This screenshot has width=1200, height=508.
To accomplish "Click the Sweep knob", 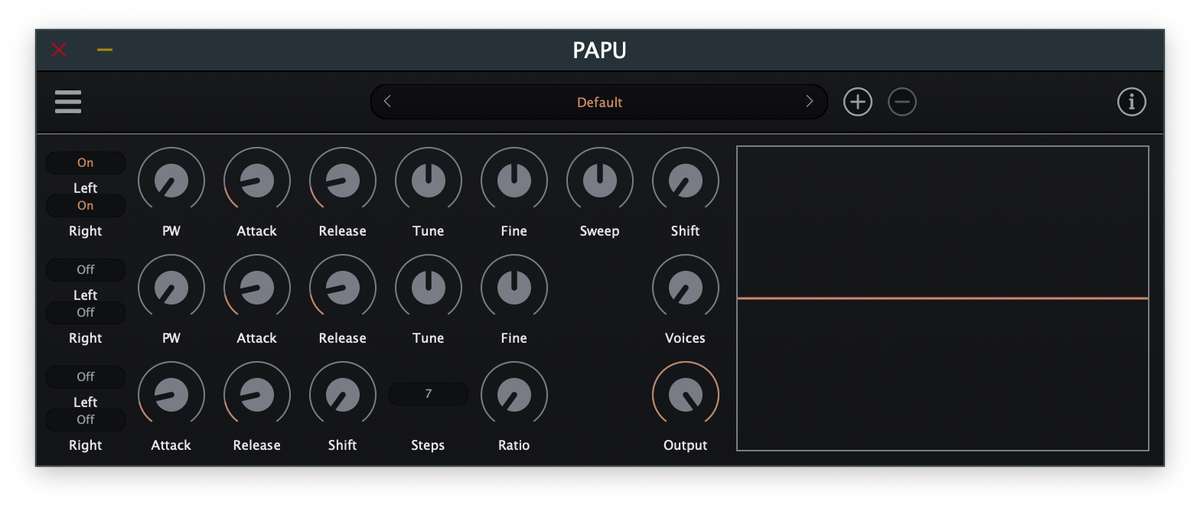I will tap(600, 180).
